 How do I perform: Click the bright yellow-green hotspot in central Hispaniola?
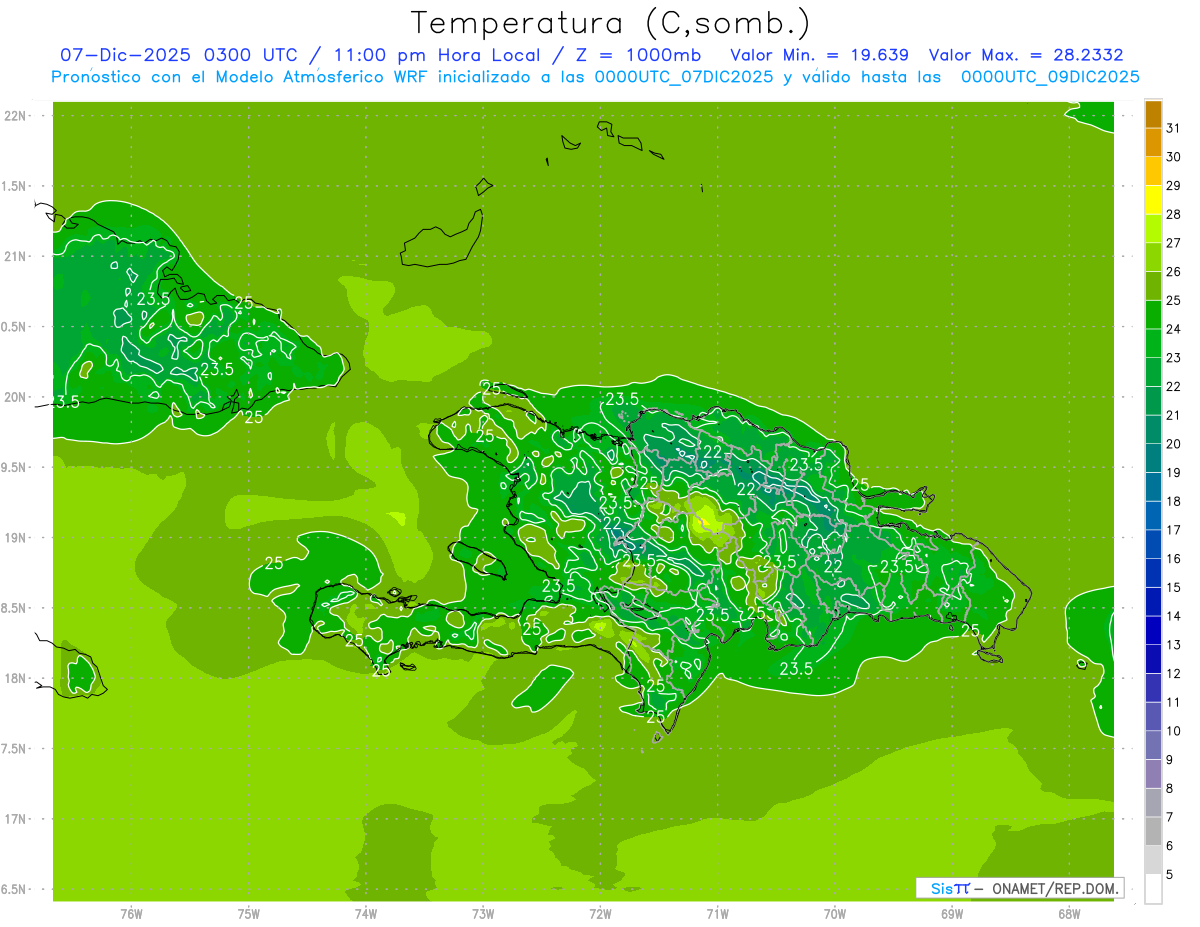(x=708, y=518)
